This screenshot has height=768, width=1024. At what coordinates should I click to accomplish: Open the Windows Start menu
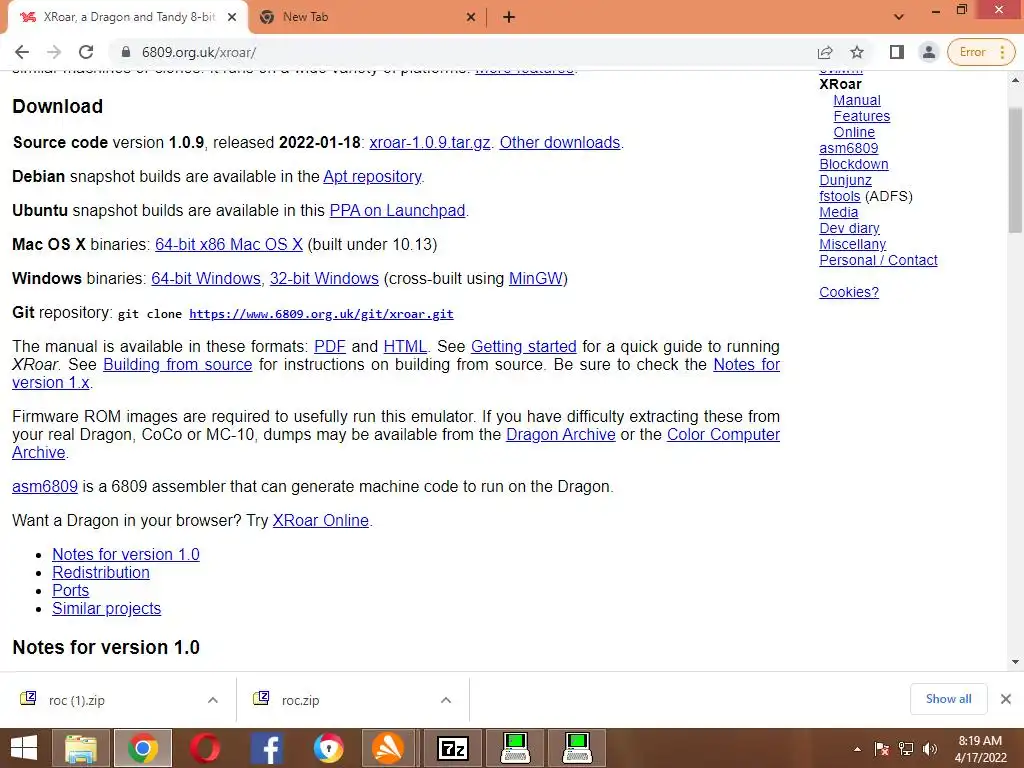tap(24, 748)
